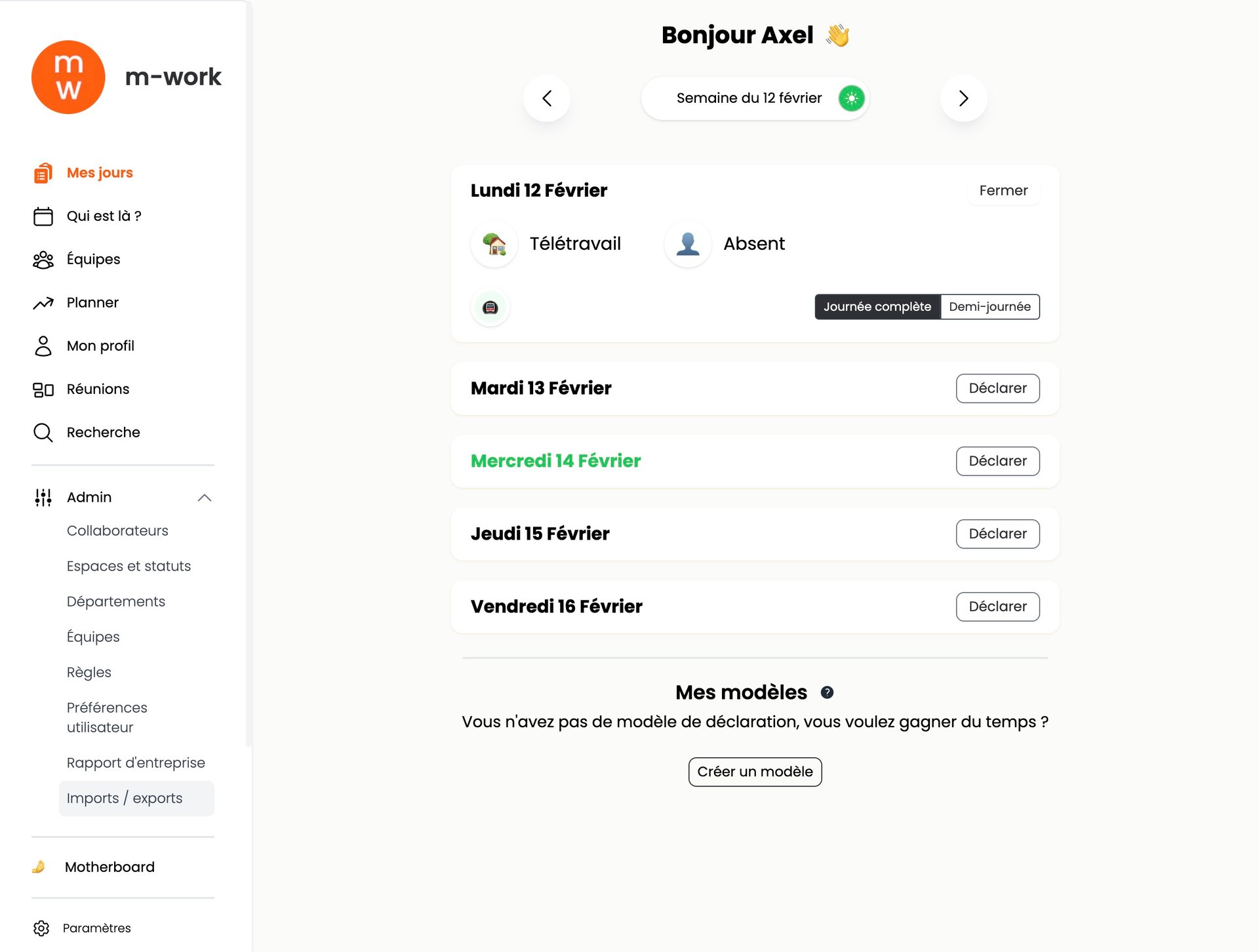Click the green sun icon beside week
Image resolution: width=1259 pixels, height=952 pixels.
click(x=851, y=98)
